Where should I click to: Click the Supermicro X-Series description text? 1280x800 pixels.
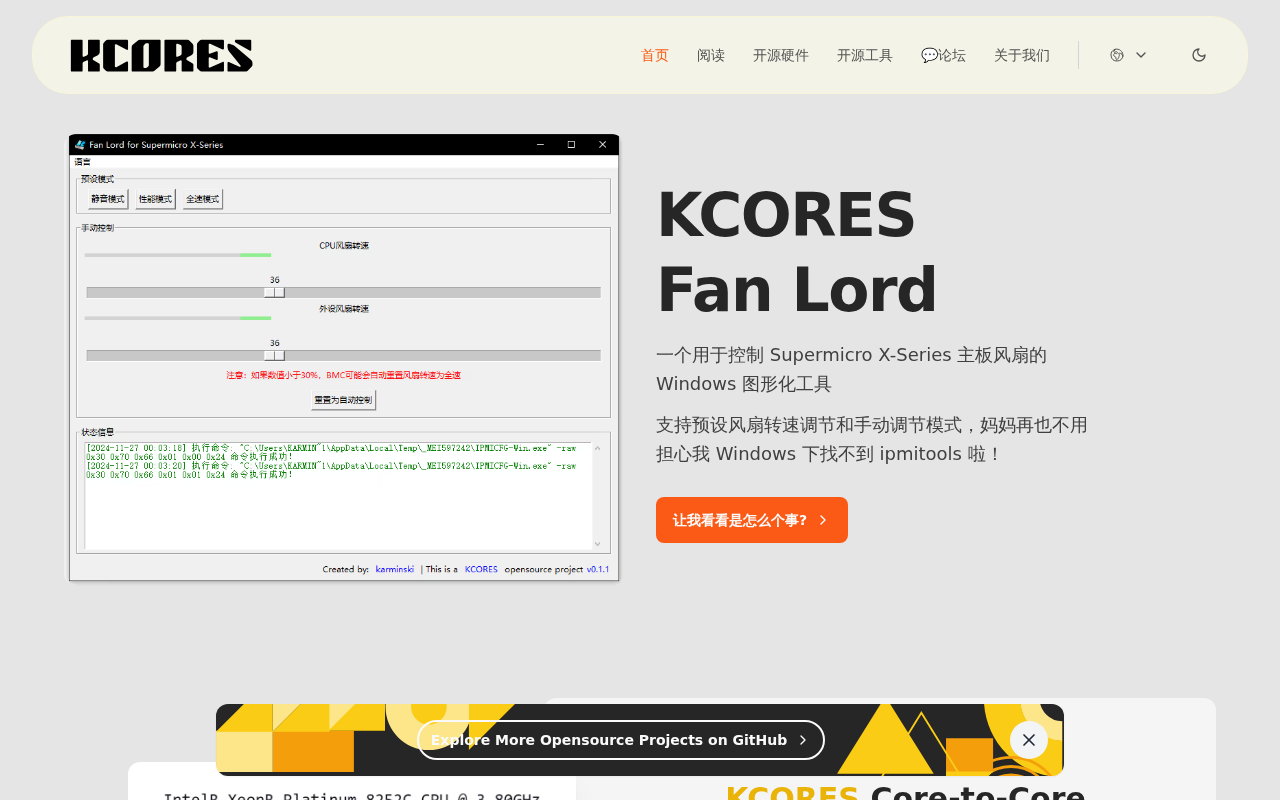coord(851,369)
